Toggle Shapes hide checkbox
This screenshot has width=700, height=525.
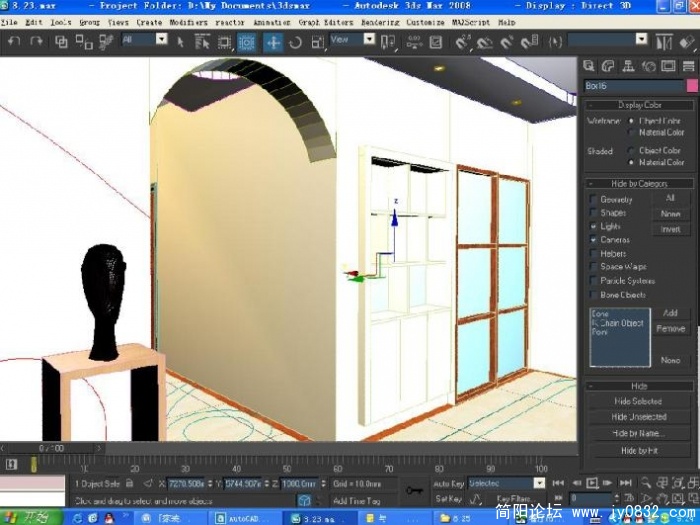tap(593, 212)
